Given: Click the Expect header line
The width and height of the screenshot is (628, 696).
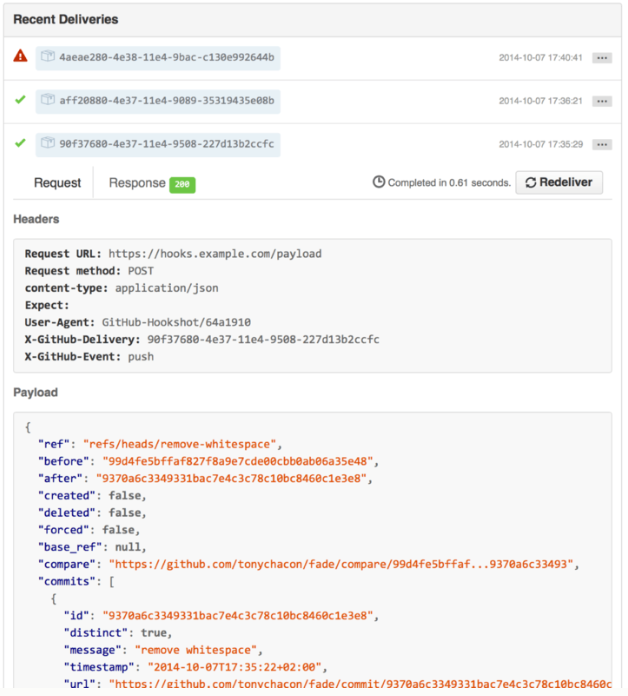Looking at the screenshot, I should coord(47,305).
